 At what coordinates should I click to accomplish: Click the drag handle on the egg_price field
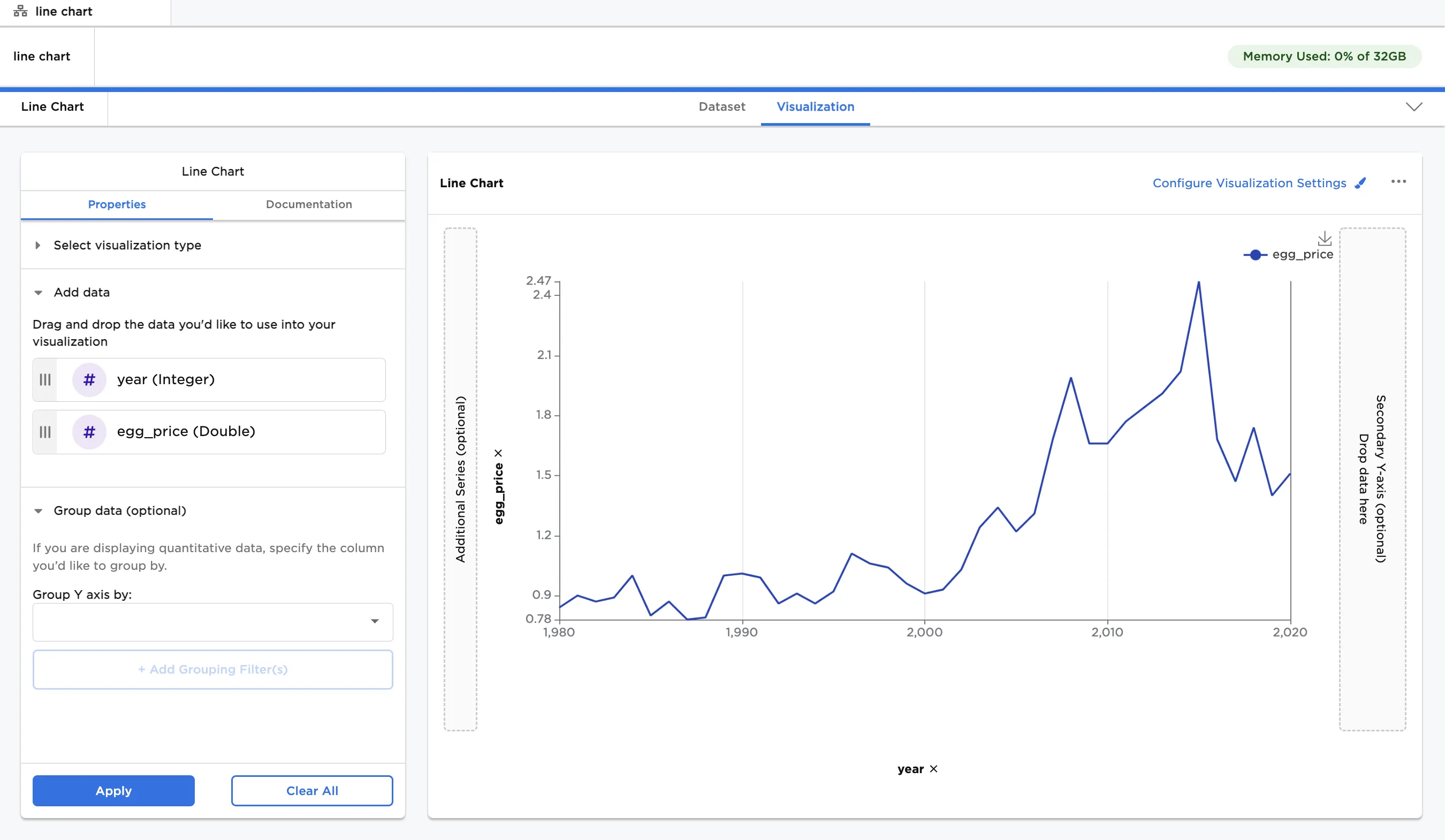(45, 432)
